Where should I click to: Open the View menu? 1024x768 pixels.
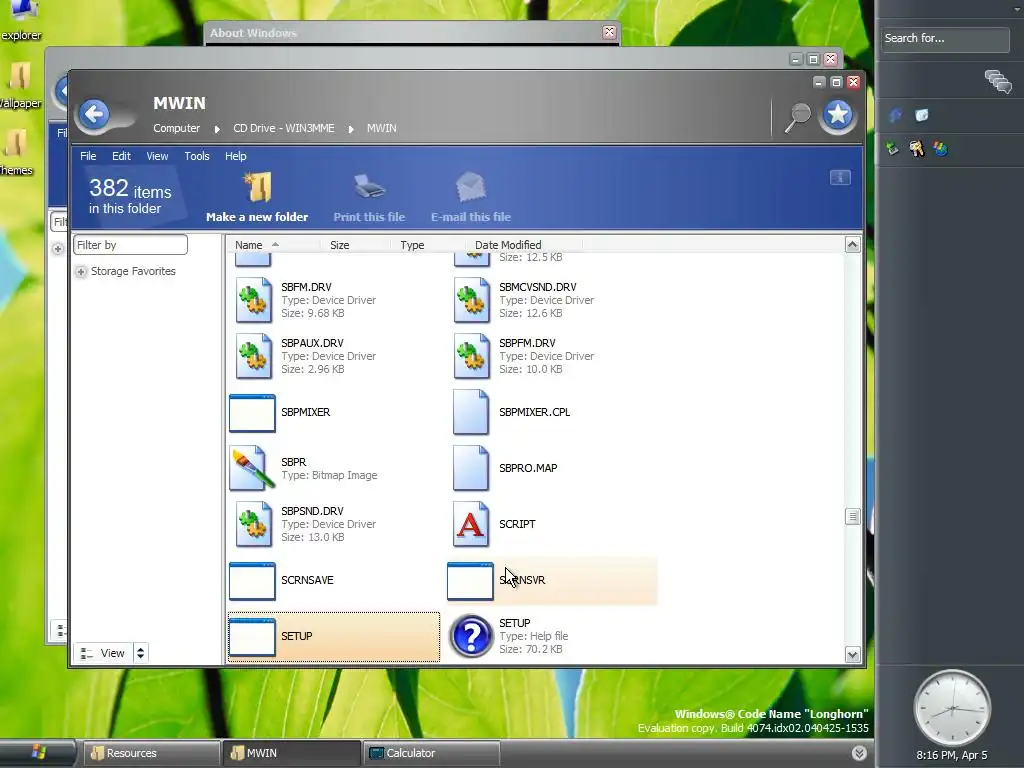coord(157,156)
